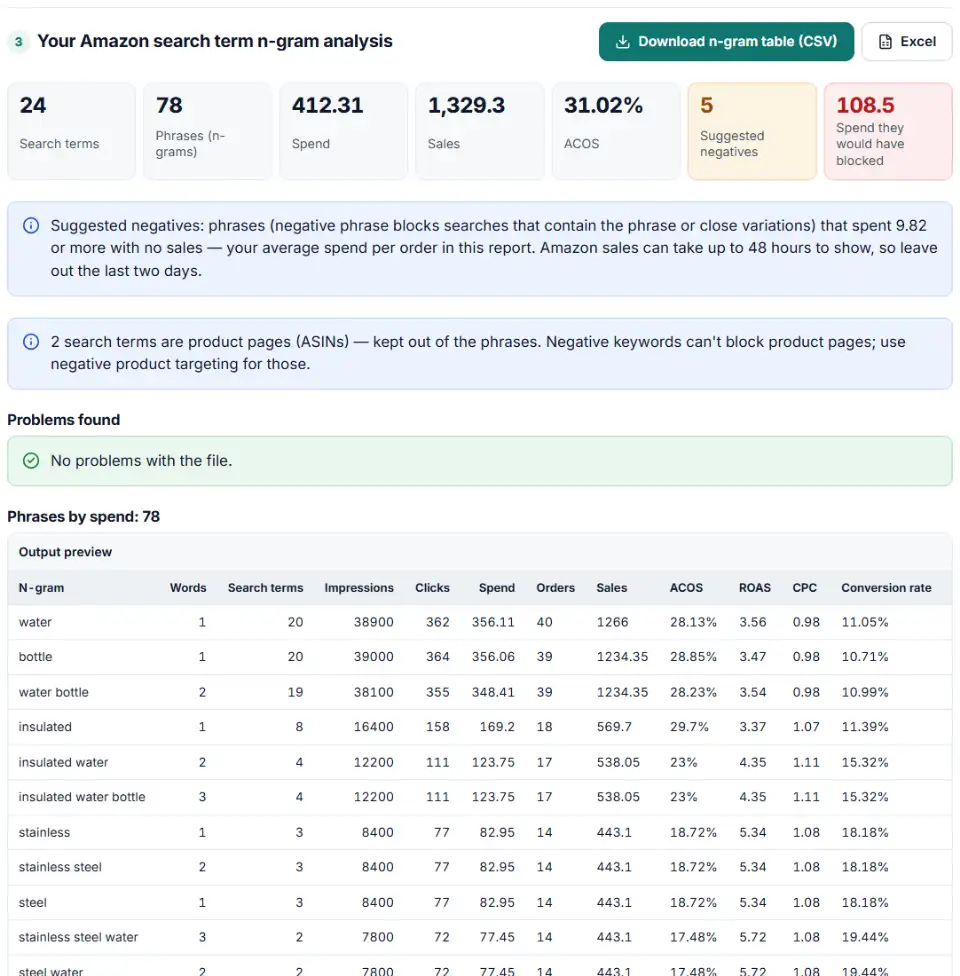Click the 1.07 CPC value for insulated
The height and width of the screenshot is (976, 960).
(806, 726)
